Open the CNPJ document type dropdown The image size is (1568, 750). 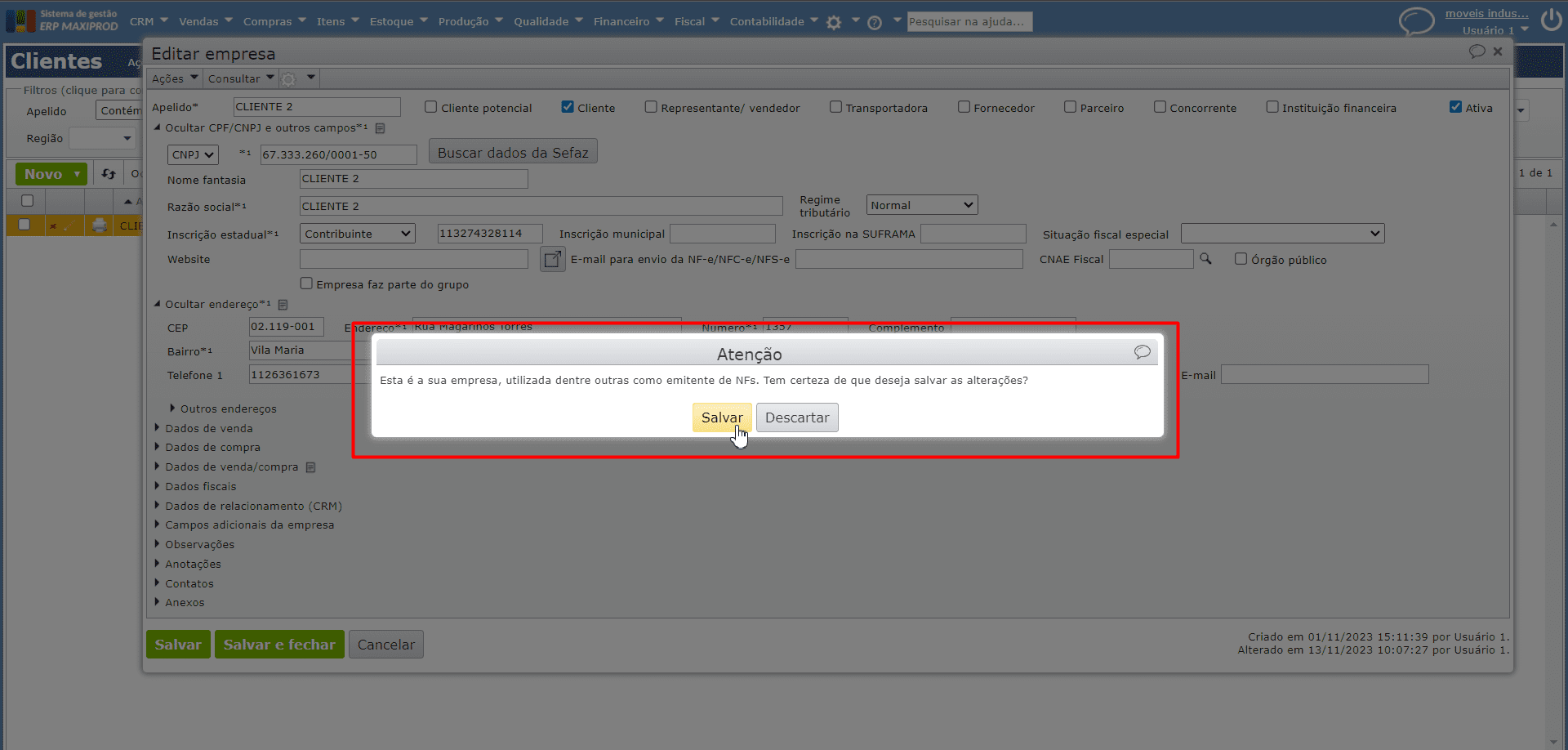tap(193, 154)
